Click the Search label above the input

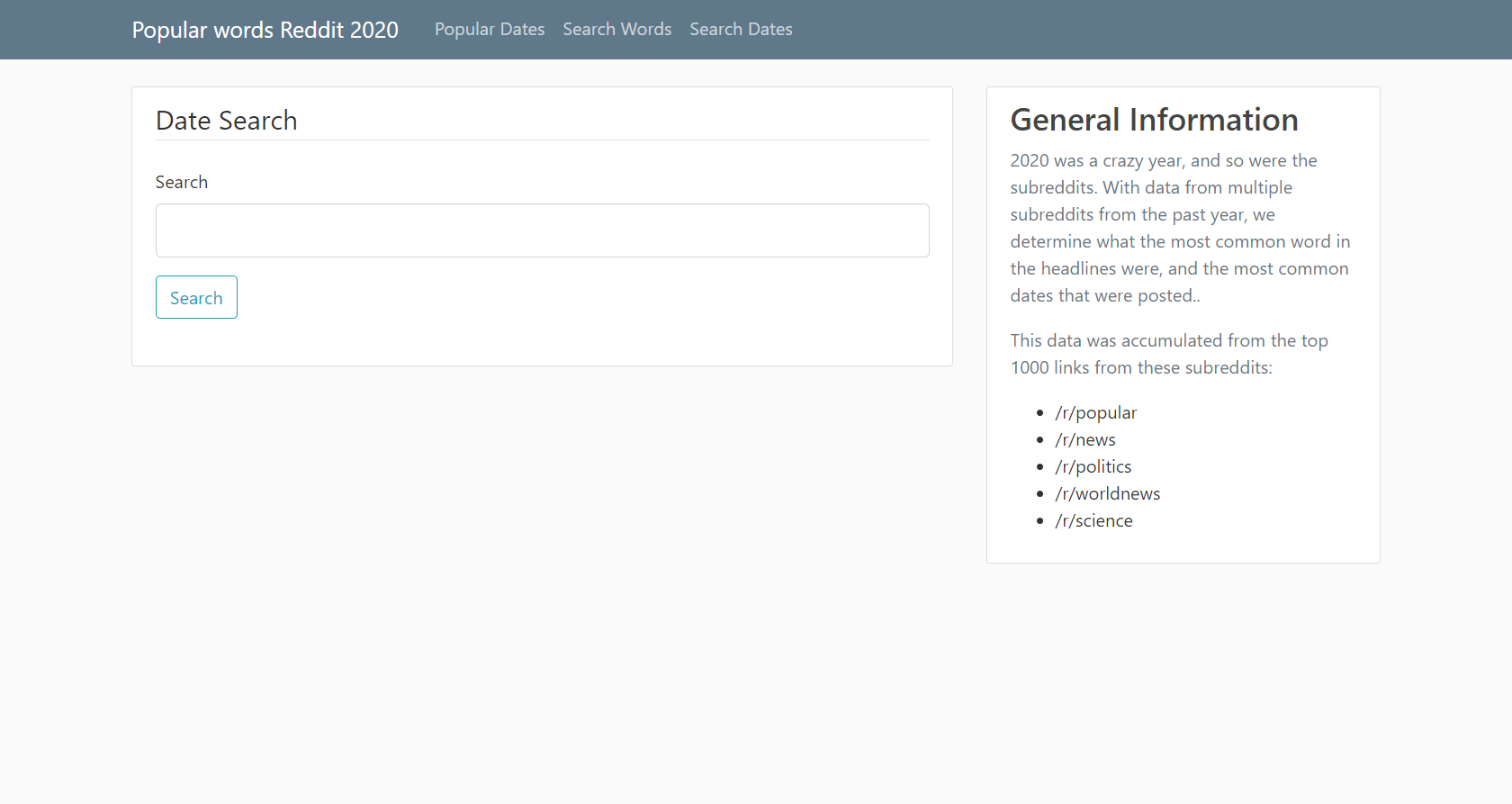point(182,182)
